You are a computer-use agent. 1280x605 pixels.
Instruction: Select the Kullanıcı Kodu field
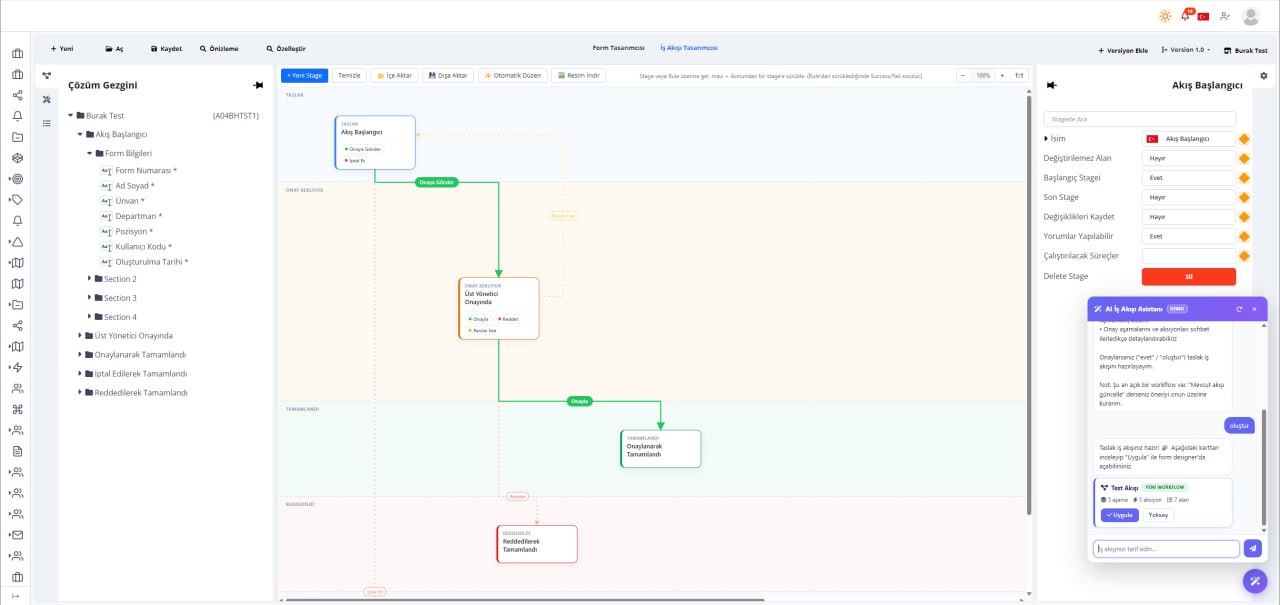point(142,247)
